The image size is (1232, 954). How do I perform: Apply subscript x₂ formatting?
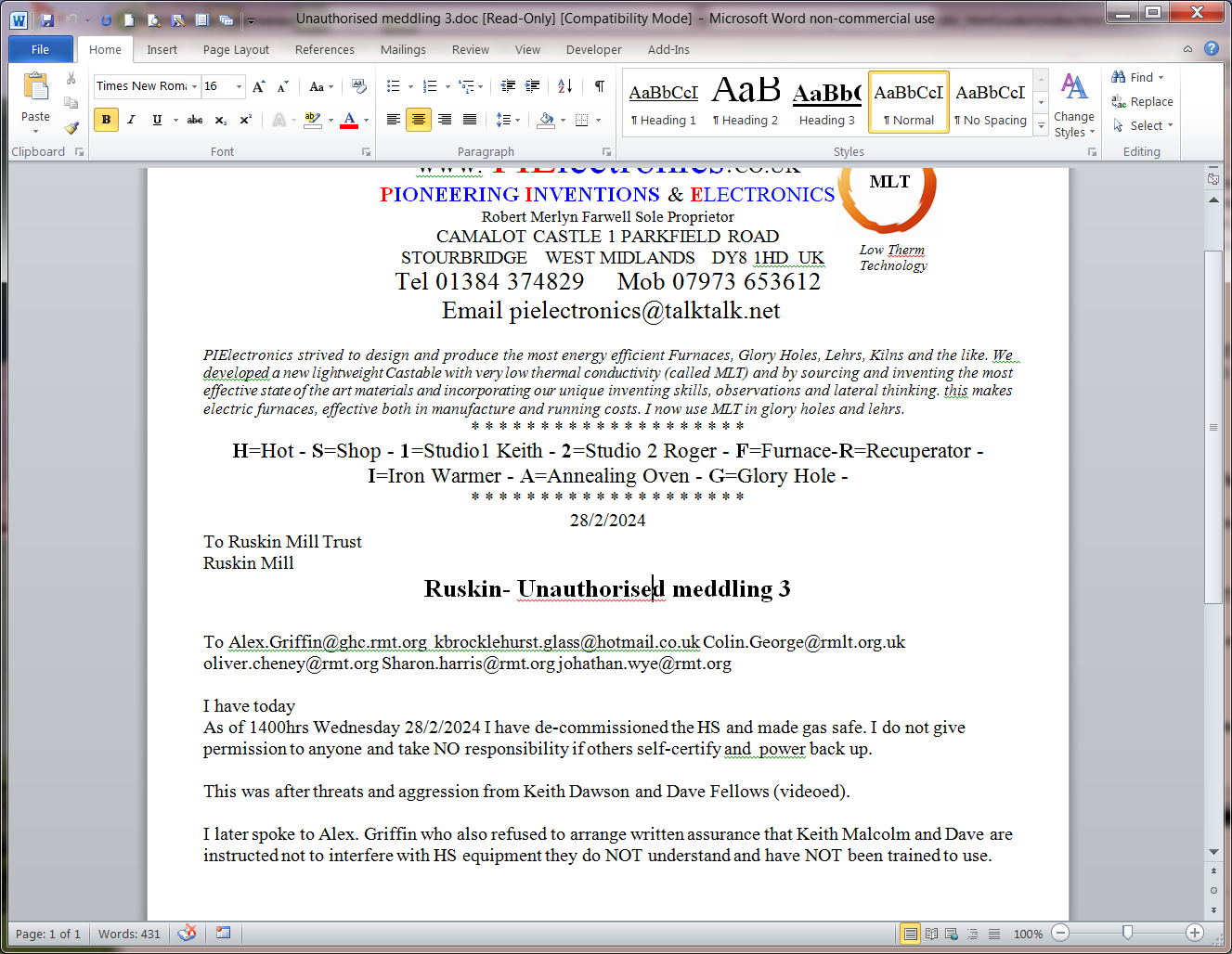220,120
